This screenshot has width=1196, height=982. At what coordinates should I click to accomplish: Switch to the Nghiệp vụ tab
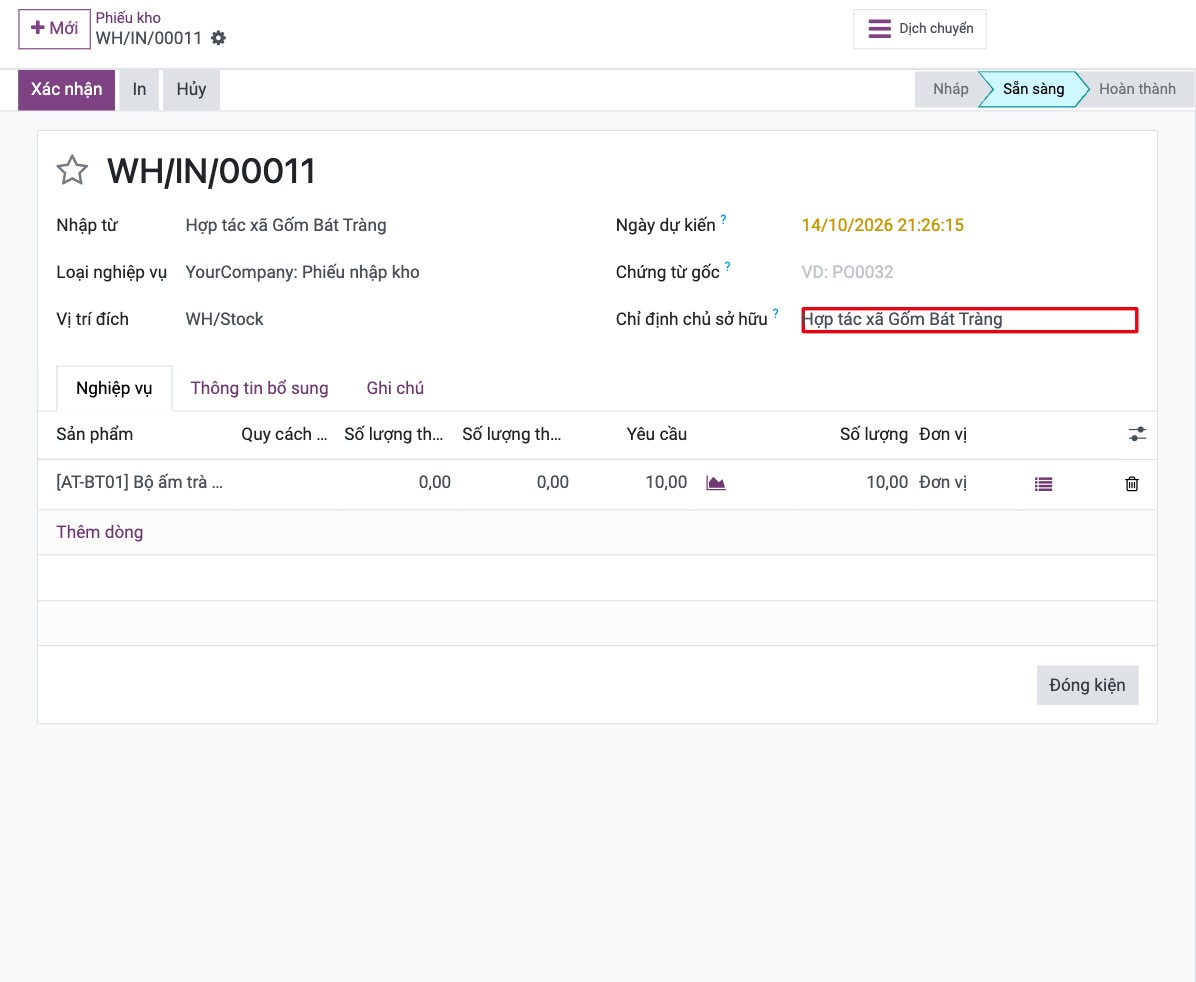pyautogui.click(x=114, y=388)
